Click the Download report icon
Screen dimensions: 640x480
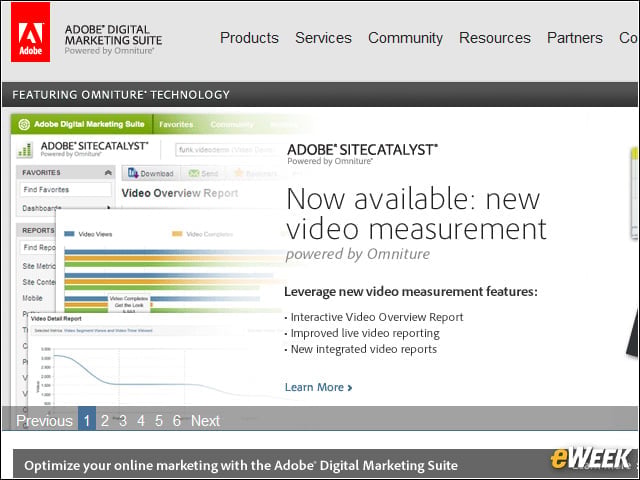pyautogui.click(x=133, y=173)
